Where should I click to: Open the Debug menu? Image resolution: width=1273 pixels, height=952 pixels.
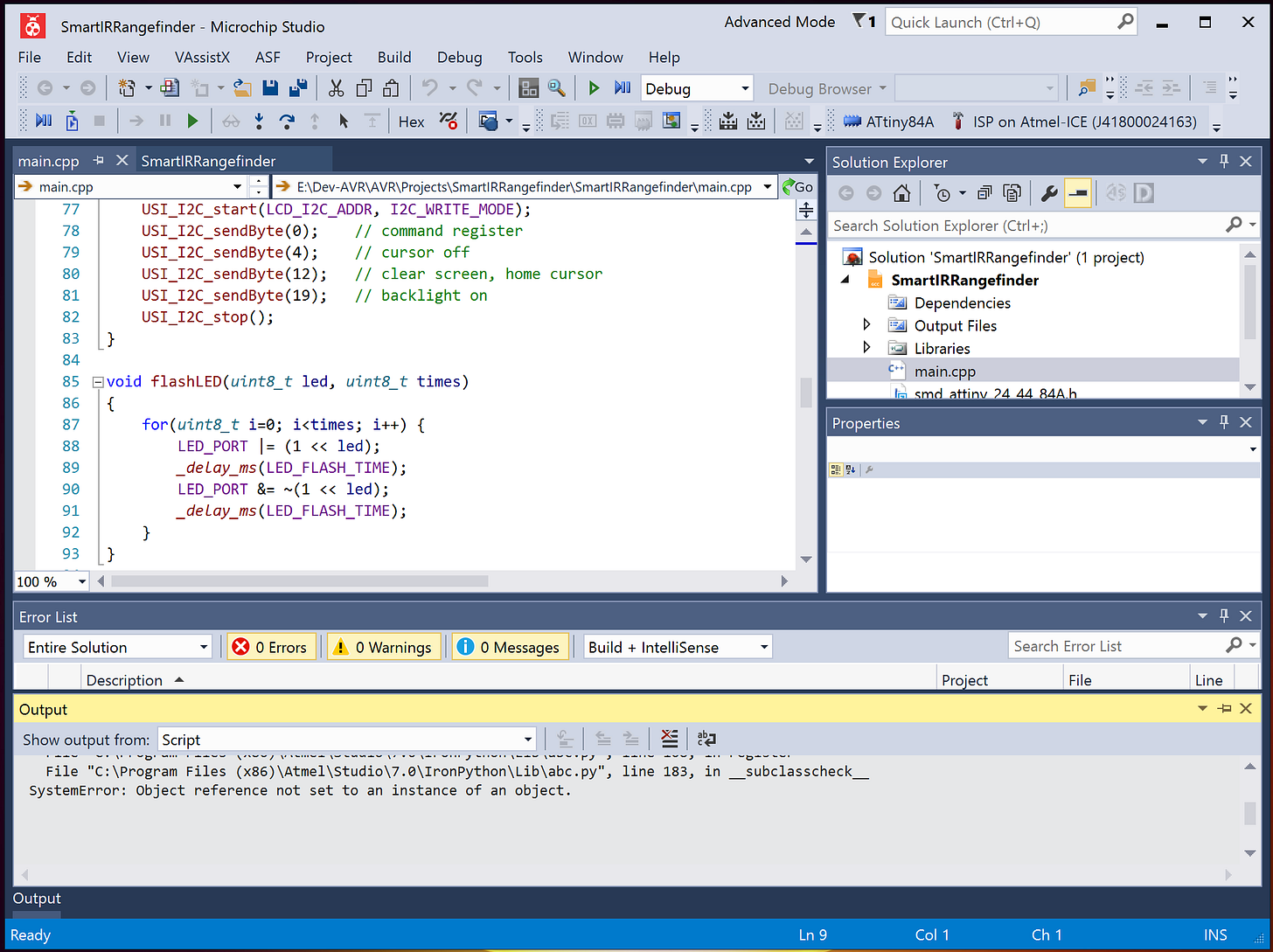pyautogui.click(x=459, y=57)
